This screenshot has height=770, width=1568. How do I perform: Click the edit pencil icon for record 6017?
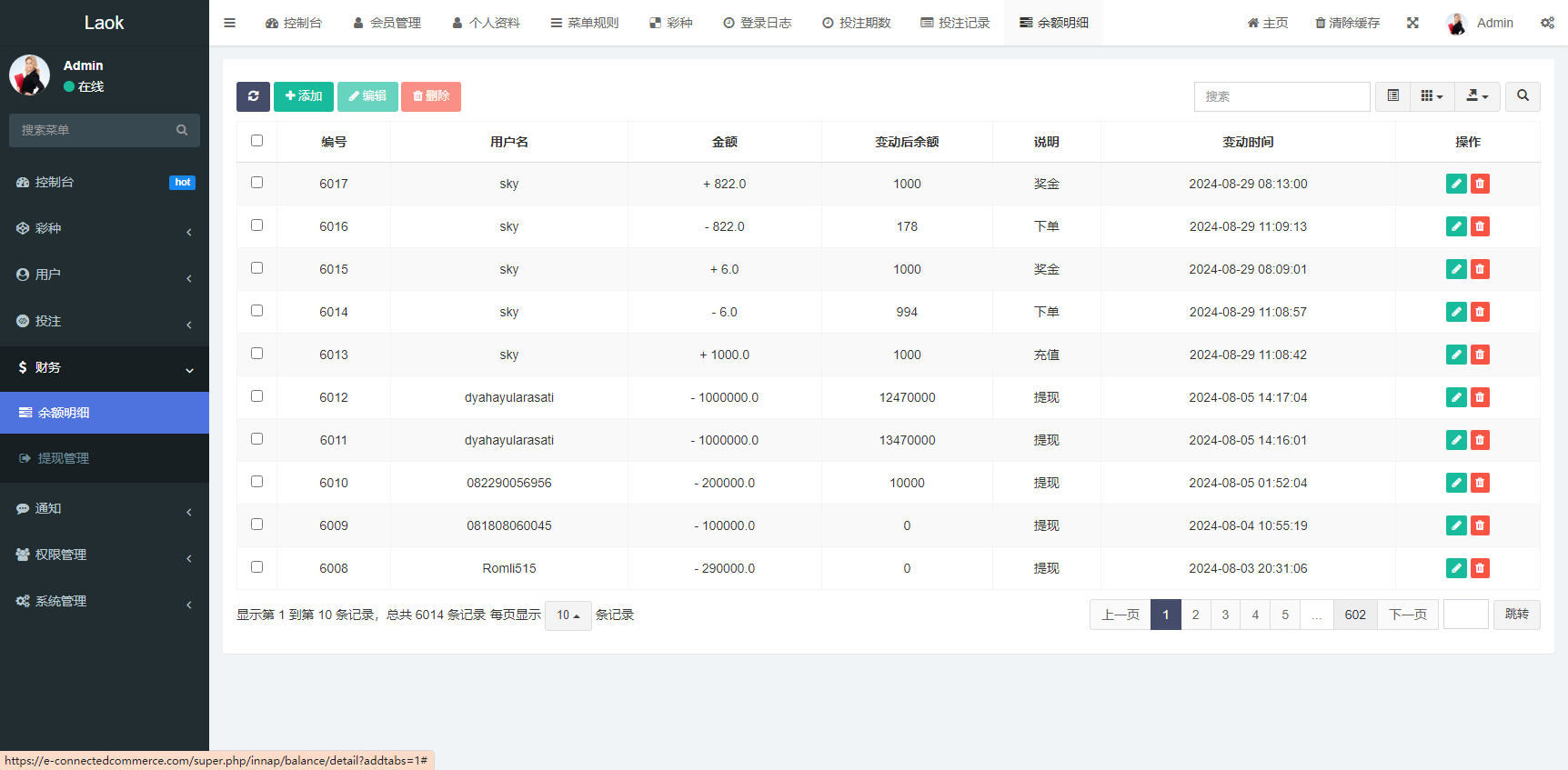[1456, 184]
